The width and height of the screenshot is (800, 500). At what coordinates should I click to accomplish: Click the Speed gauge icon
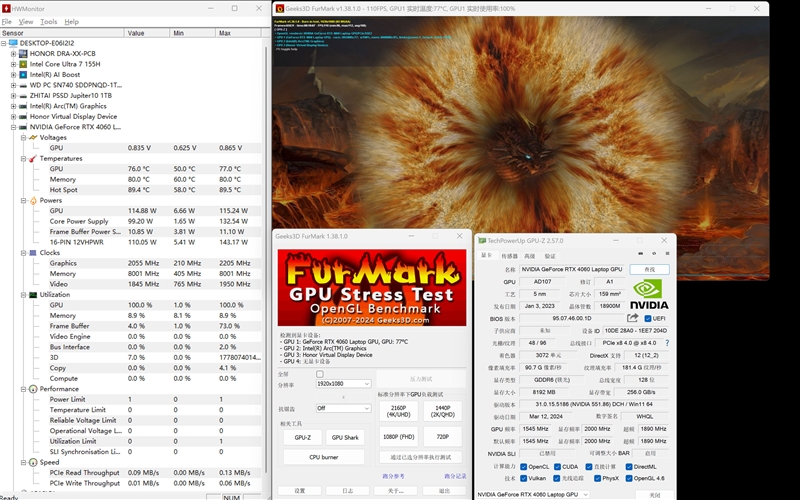click(x=33, y=462)
